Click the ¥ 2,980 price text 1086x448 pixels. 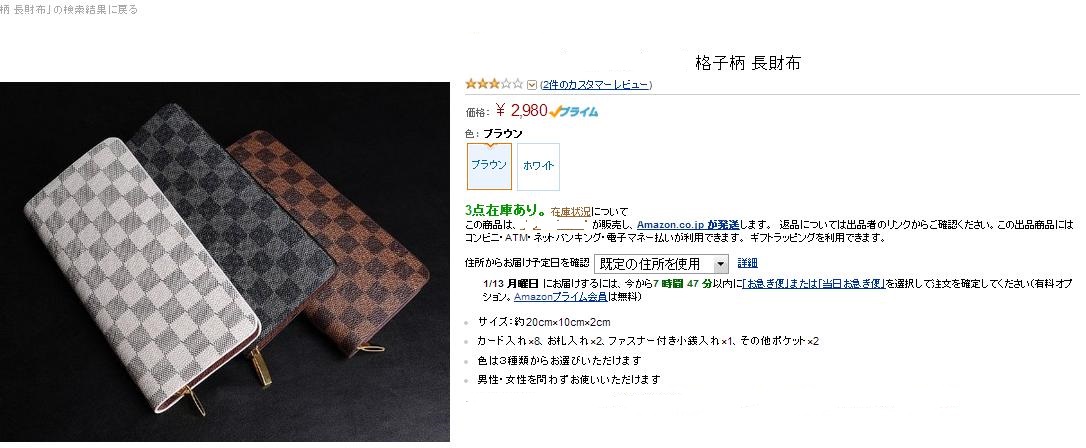tap(522, 111)
